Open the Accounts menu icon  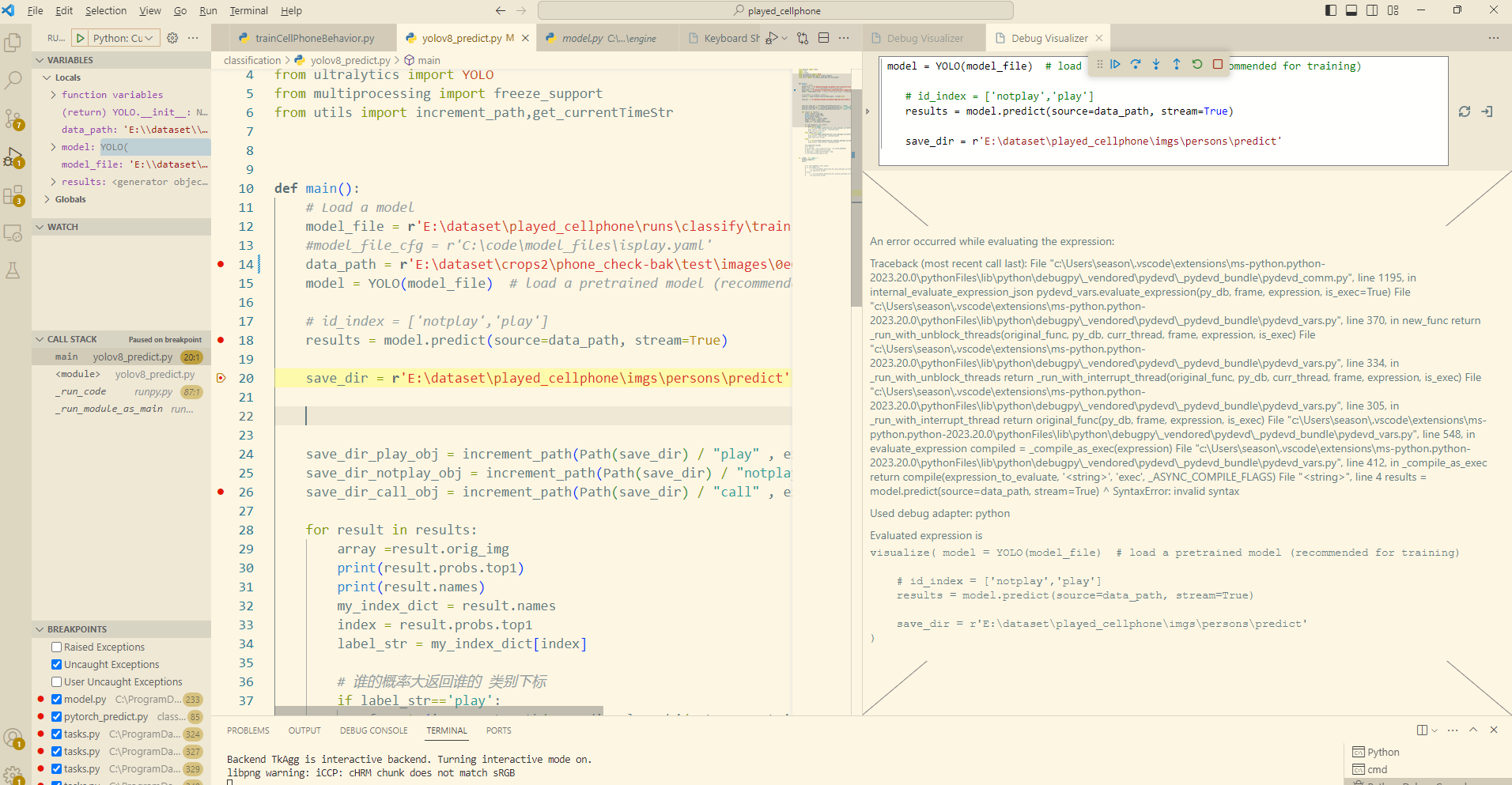point(13,738)
